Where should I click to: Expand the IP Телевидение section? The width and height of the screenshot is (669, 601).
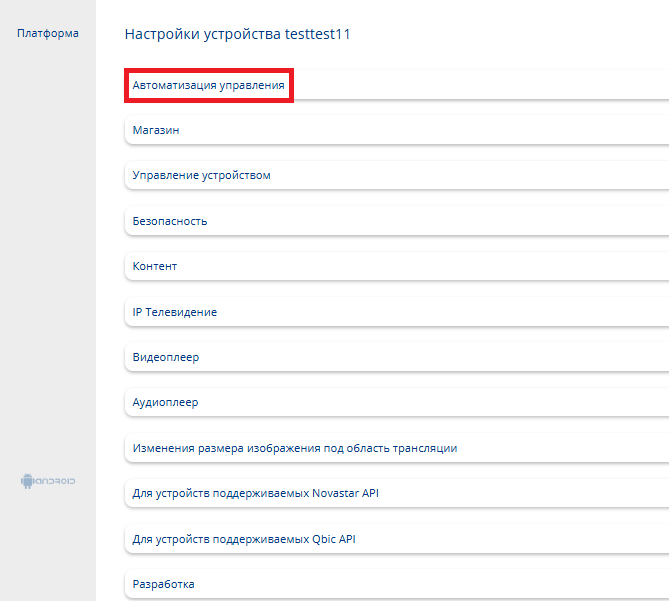coord(175,312)
